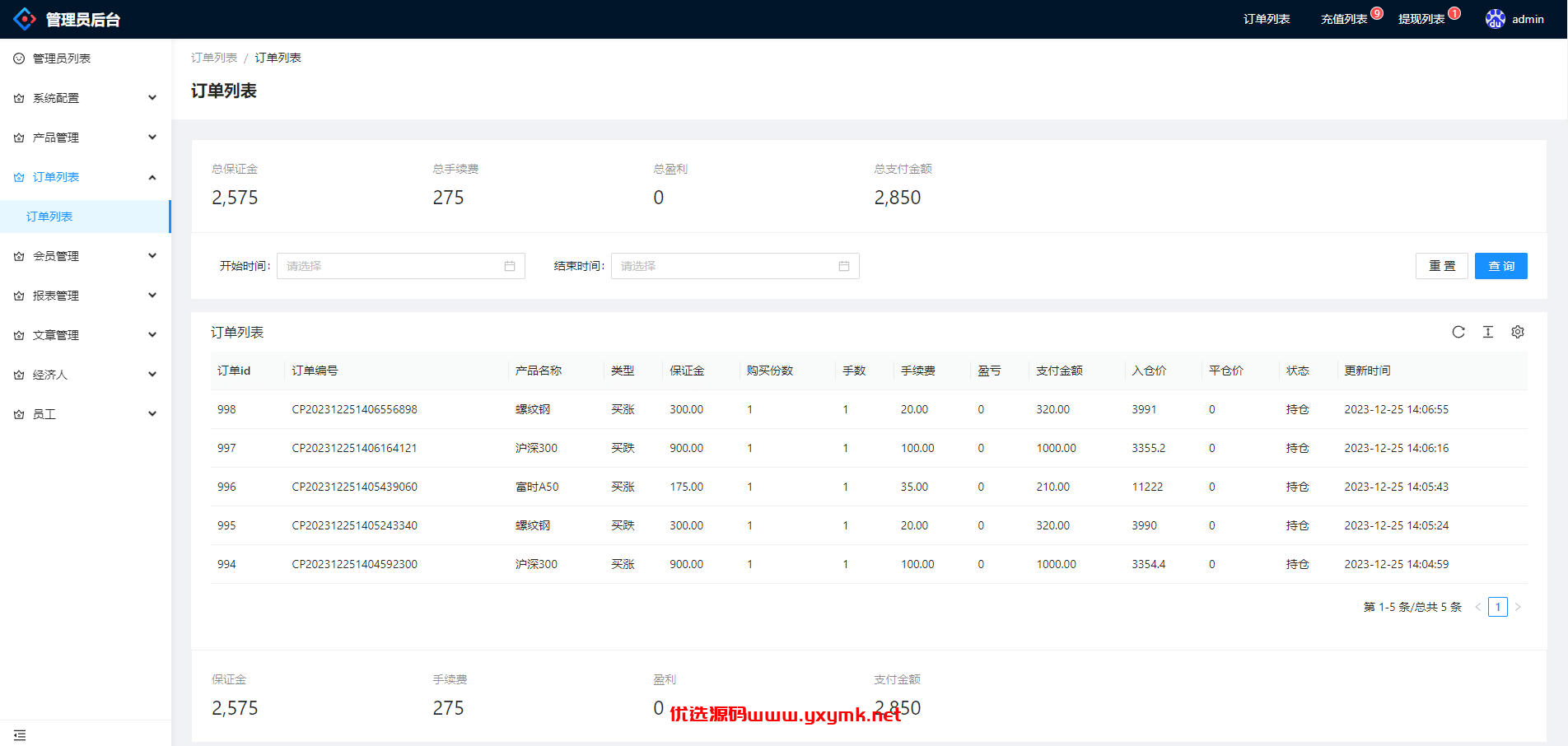Expand the 系统配置 menu chevron
Viewport: 1568px width, 746px height.
[152, 98]
